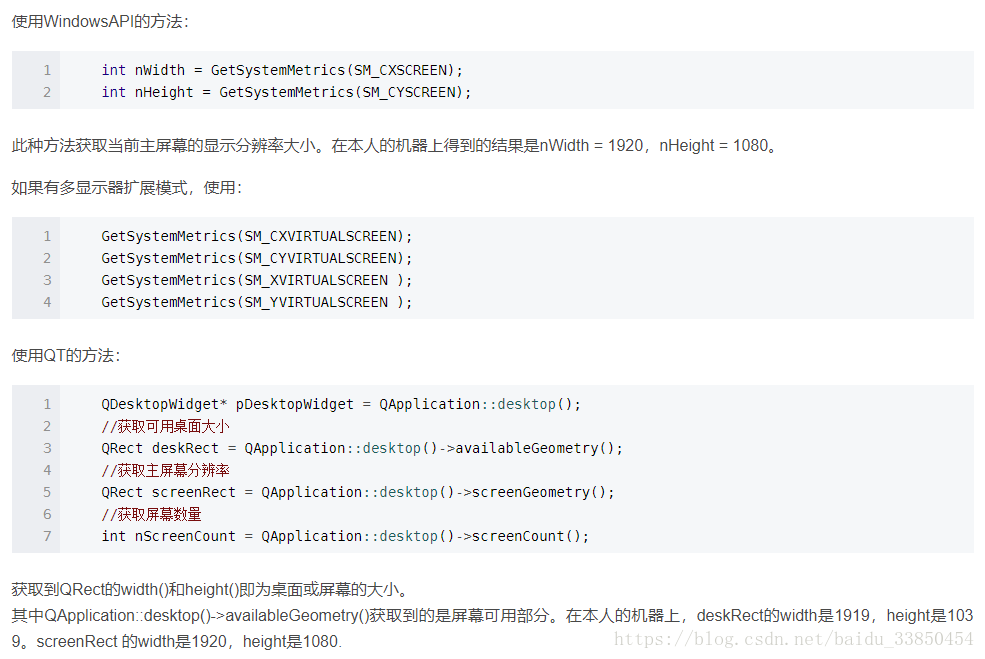
Task: Click code line 'int nHeight = GetSystemMetrics(SM_CYSCREEN);'
Action: (x=286, y=92)
